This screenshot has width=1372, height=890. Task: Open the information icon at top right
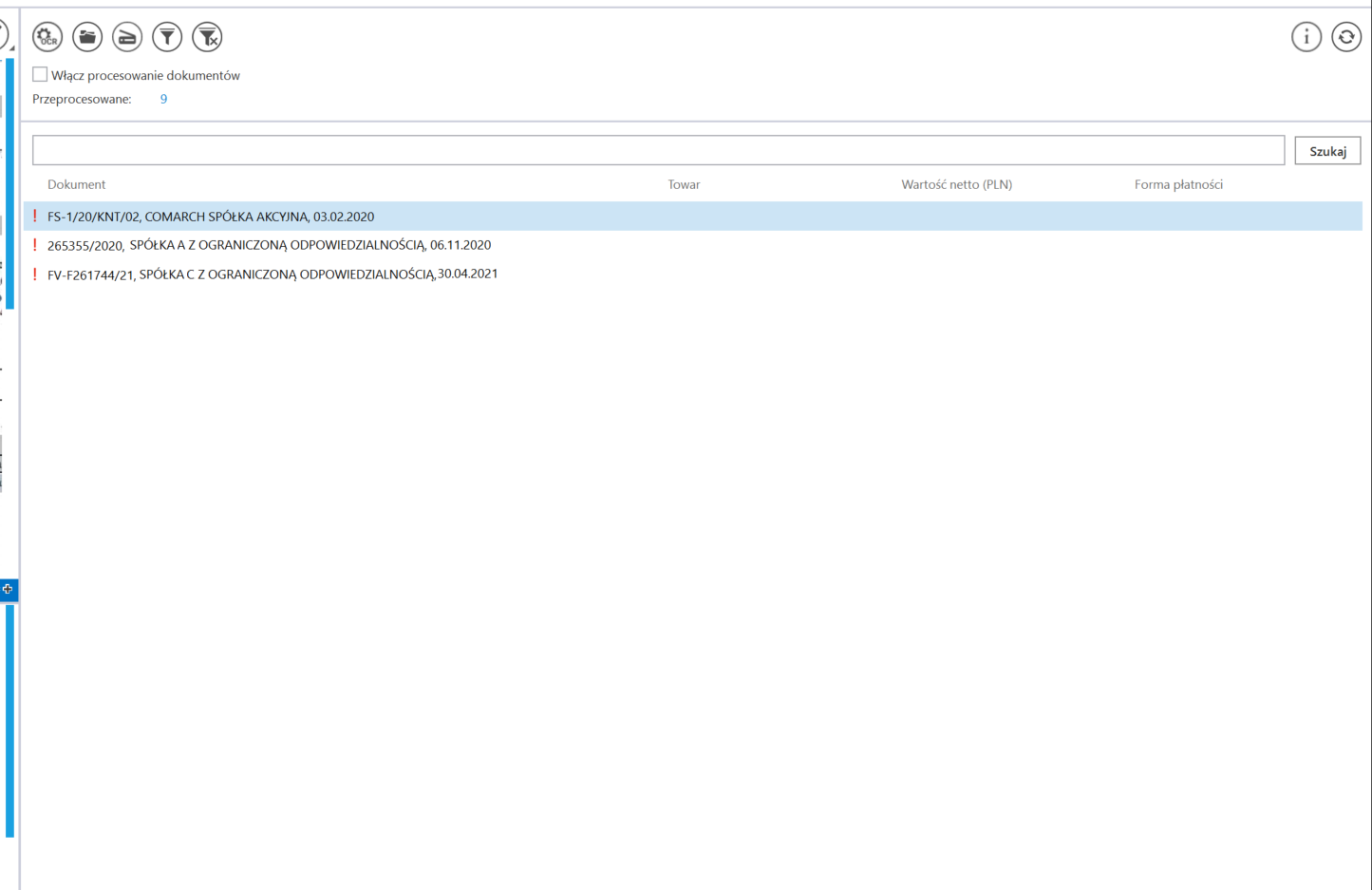pos(1306,37)
